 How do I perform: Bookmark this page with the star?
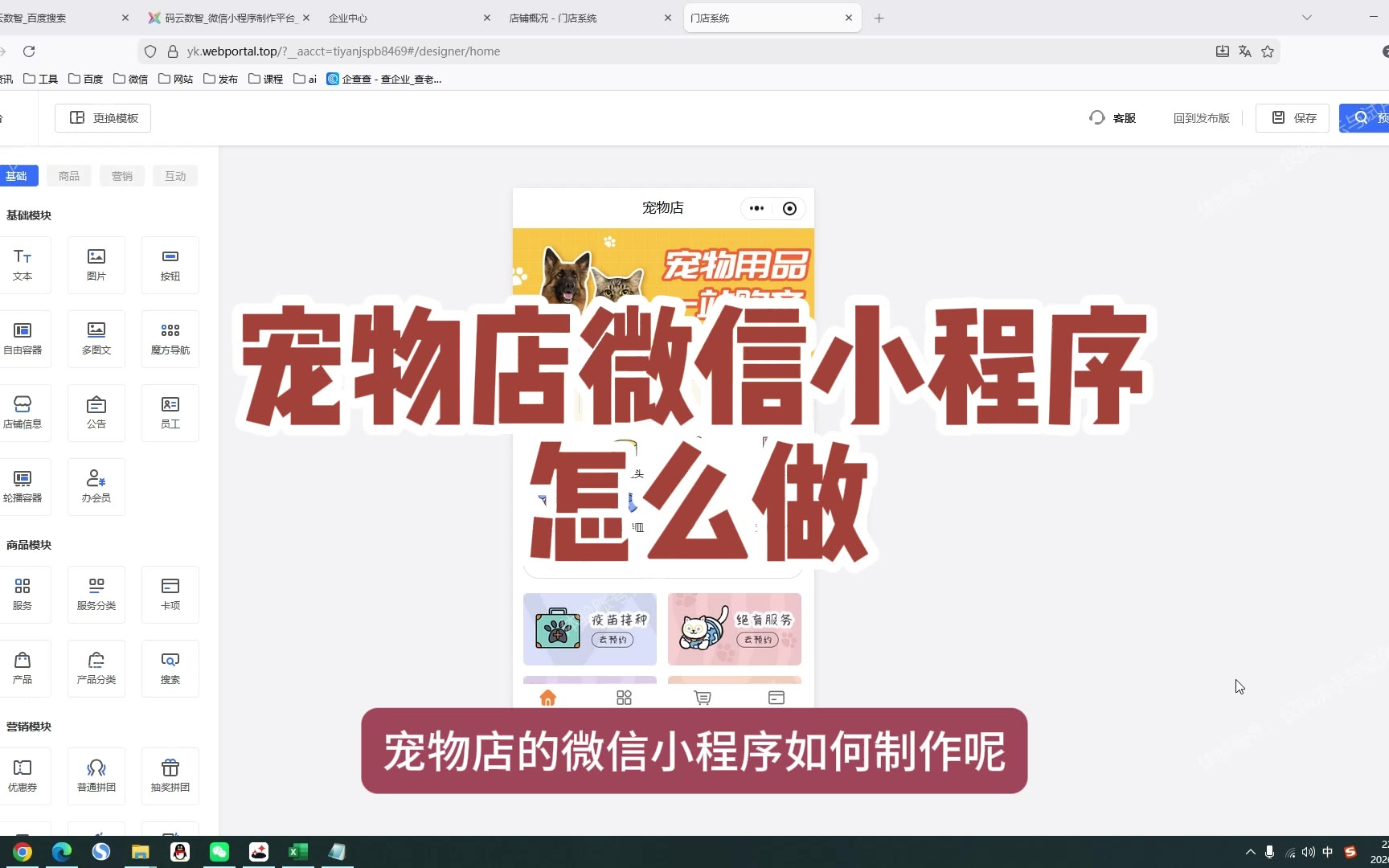click(1268, 51)
